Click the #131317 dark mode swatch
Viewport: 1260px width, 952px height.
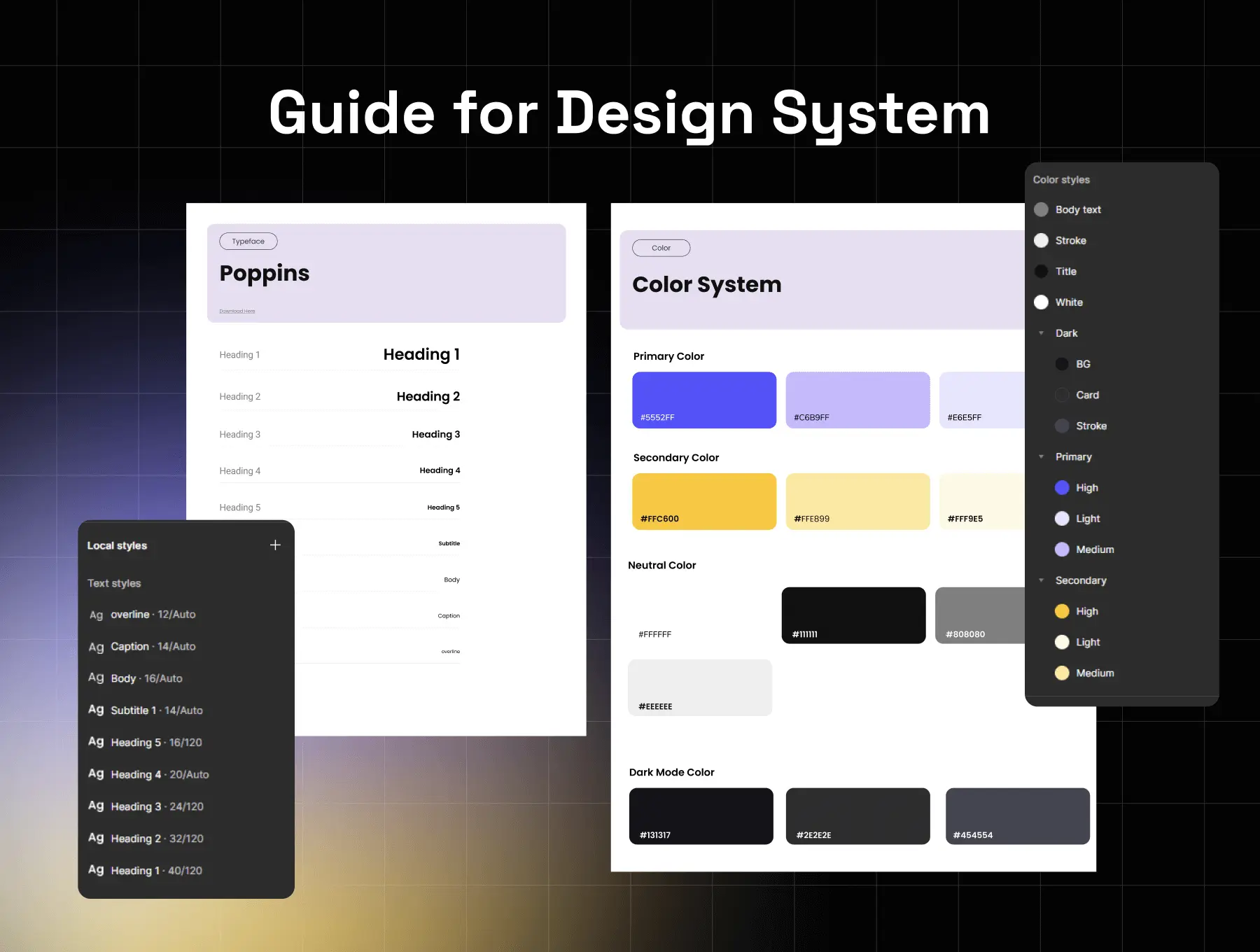click(x=701, y=816)
